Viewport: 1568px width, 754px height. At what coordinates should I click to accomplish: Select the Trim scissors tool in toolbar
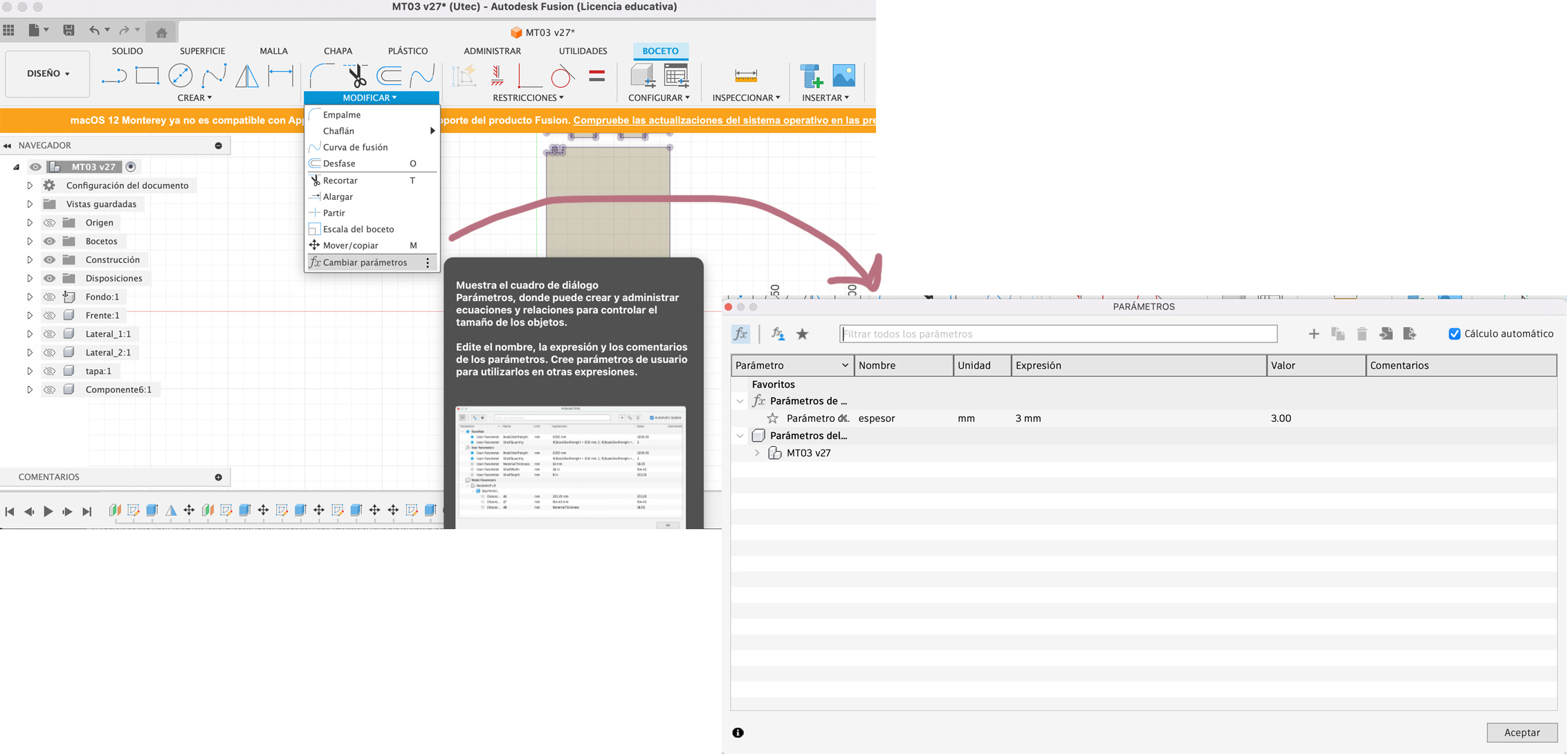coord(357,75)
